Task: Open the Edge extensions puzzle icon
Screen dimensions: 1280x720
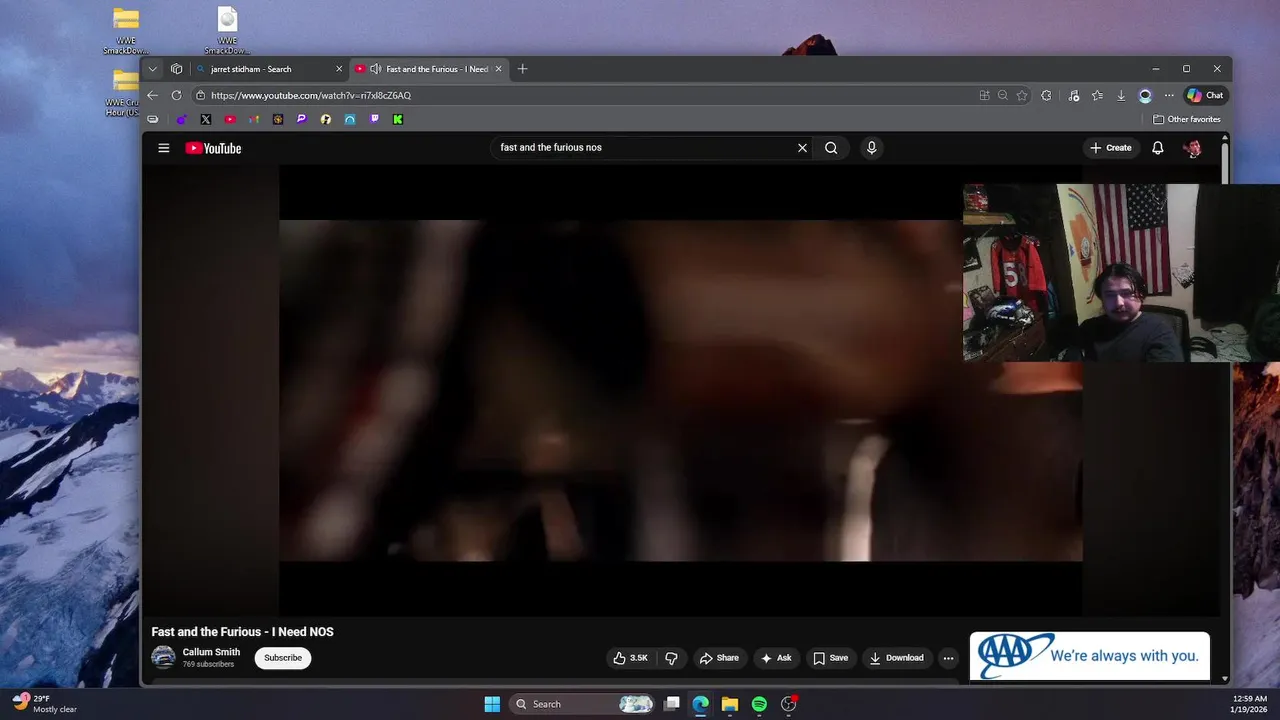Action: [1046, 95]
